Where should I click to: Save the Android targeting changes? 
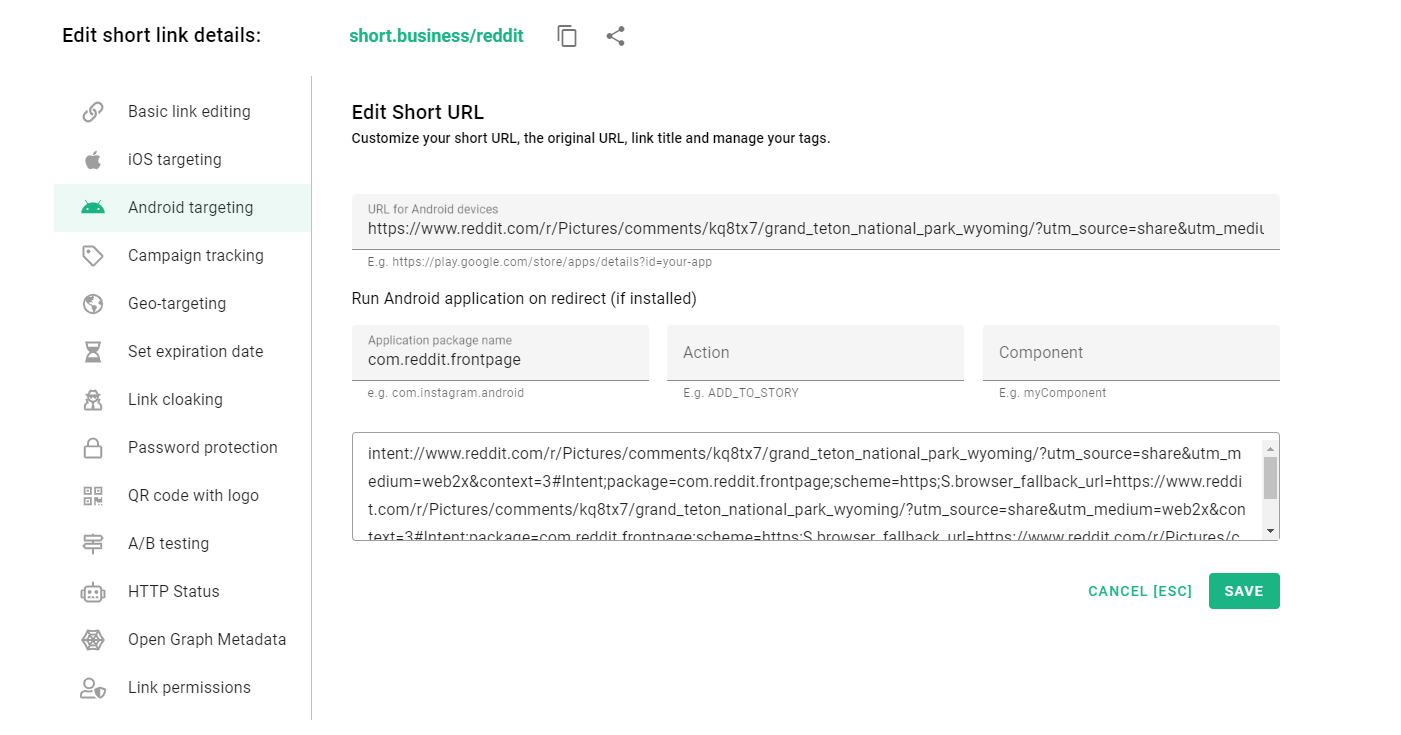(x=1243, y=591)
